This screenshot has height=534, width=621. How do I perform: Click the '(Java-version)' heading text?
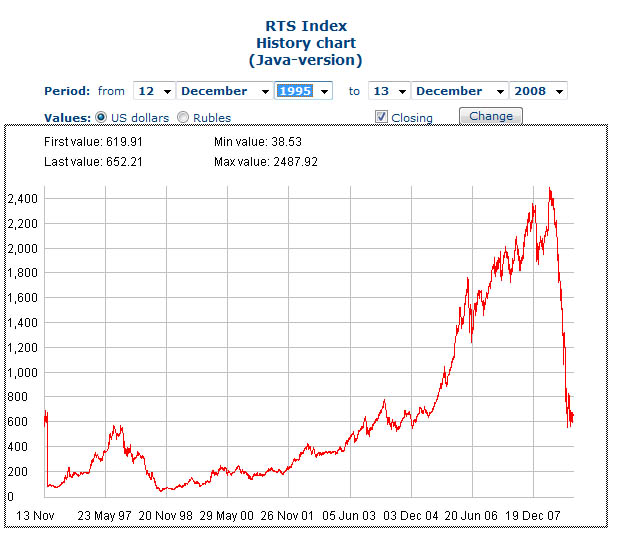pyautogui.click(x=305, y=60)
